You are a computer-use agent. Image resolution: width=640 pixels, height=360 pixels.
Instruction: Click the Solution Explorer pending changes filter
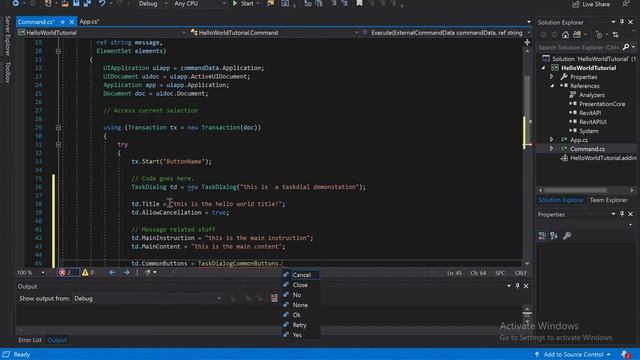coord(599,35)
